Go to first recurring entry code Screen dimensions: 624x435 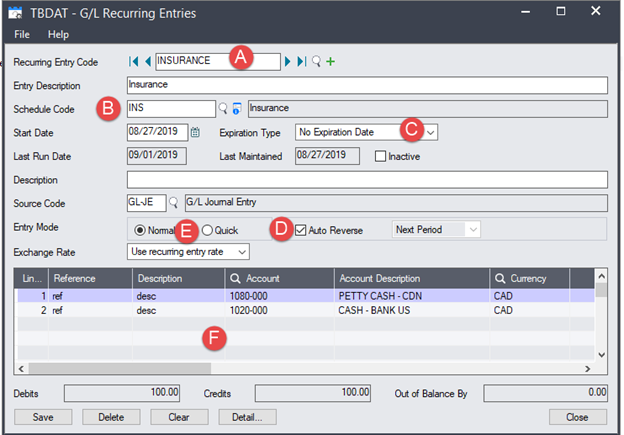(x=133, y=61)
